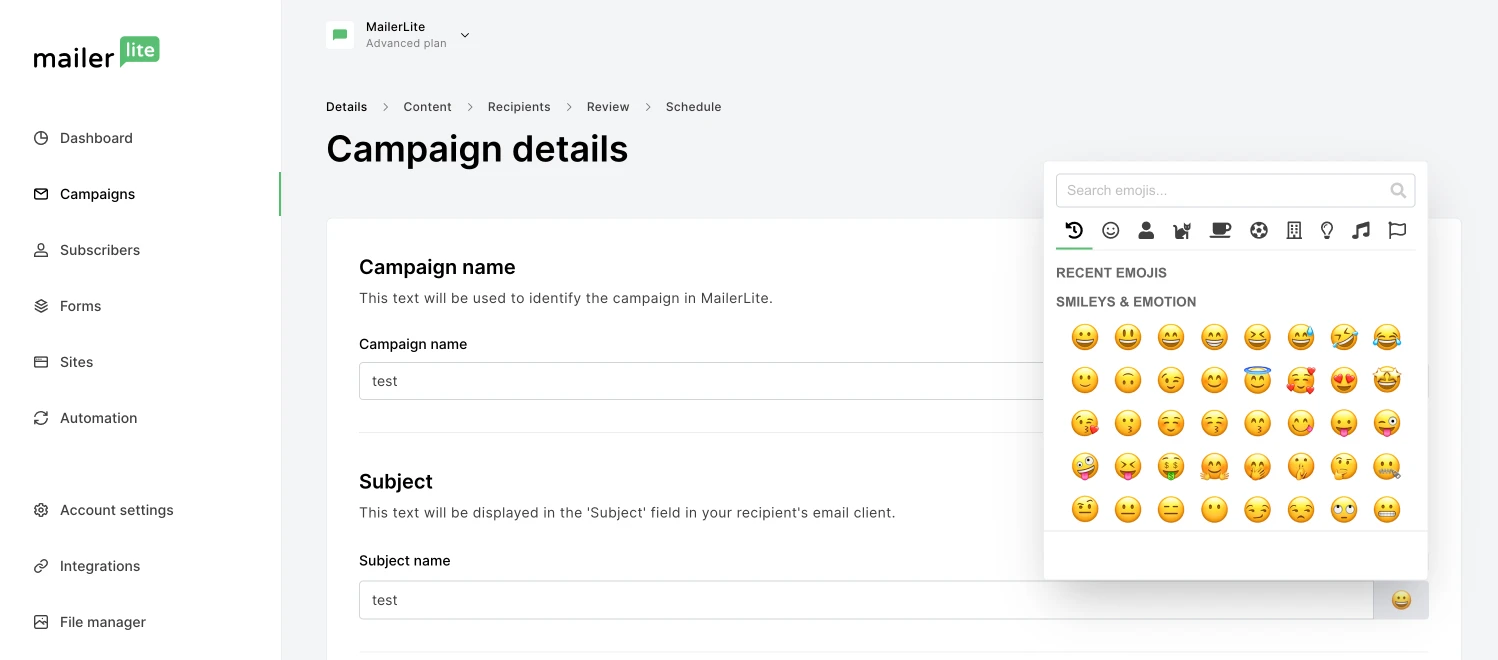The height and width of the screenshot is (660, 1498).
Task: Click the Search emojis field
Action: [1225, 190]
